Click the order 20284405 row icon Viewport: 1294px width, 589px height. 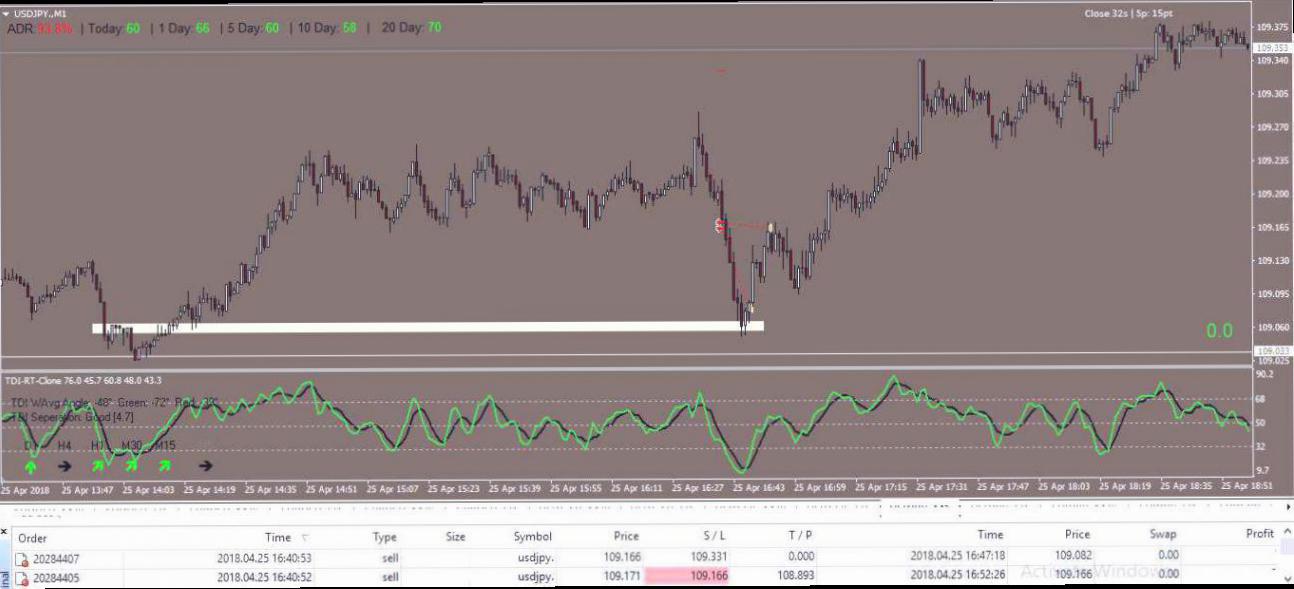21,578
